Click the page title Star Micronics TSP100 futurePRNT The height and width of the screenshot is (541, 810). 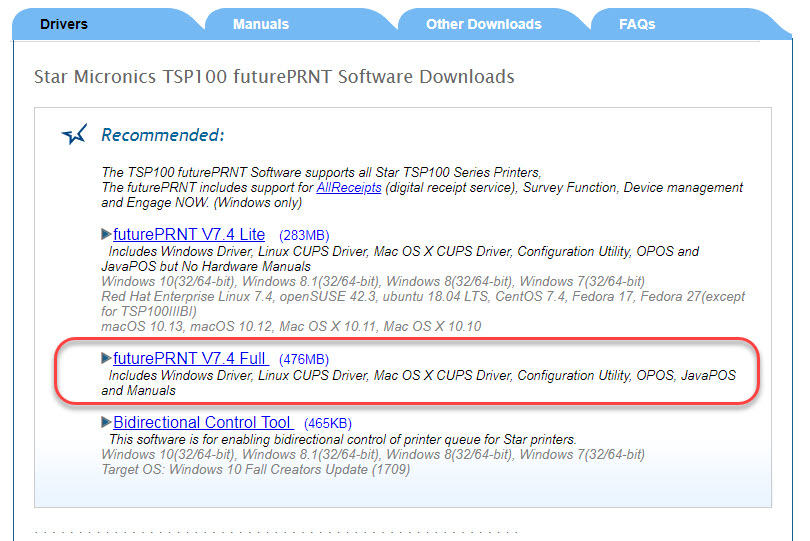point(274,76)
